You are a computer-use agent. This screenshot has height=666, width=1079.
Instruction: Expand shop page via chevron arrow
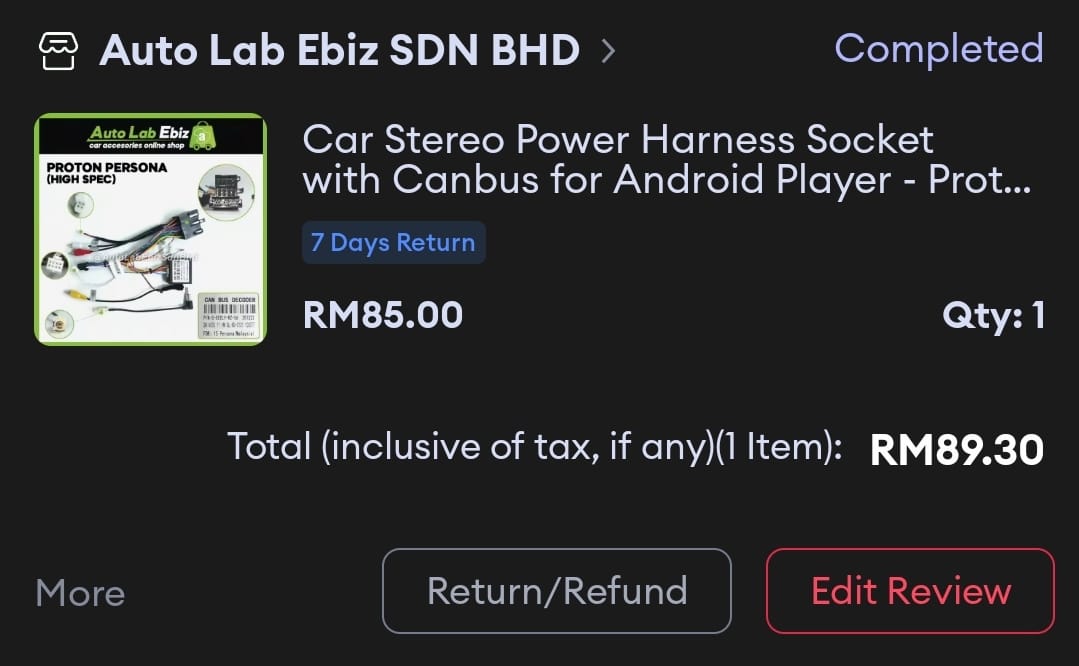pyautogui.click(x=608, y=51)
